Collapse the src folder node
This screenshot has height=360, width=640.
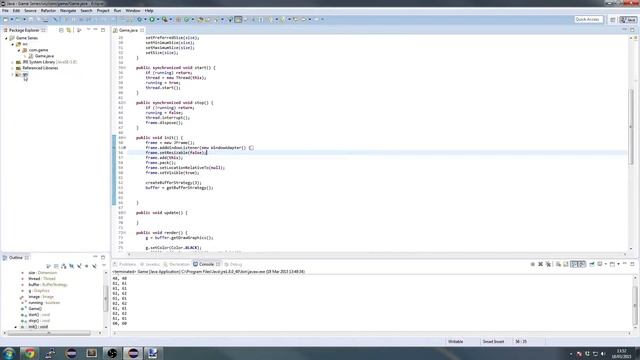13,44
